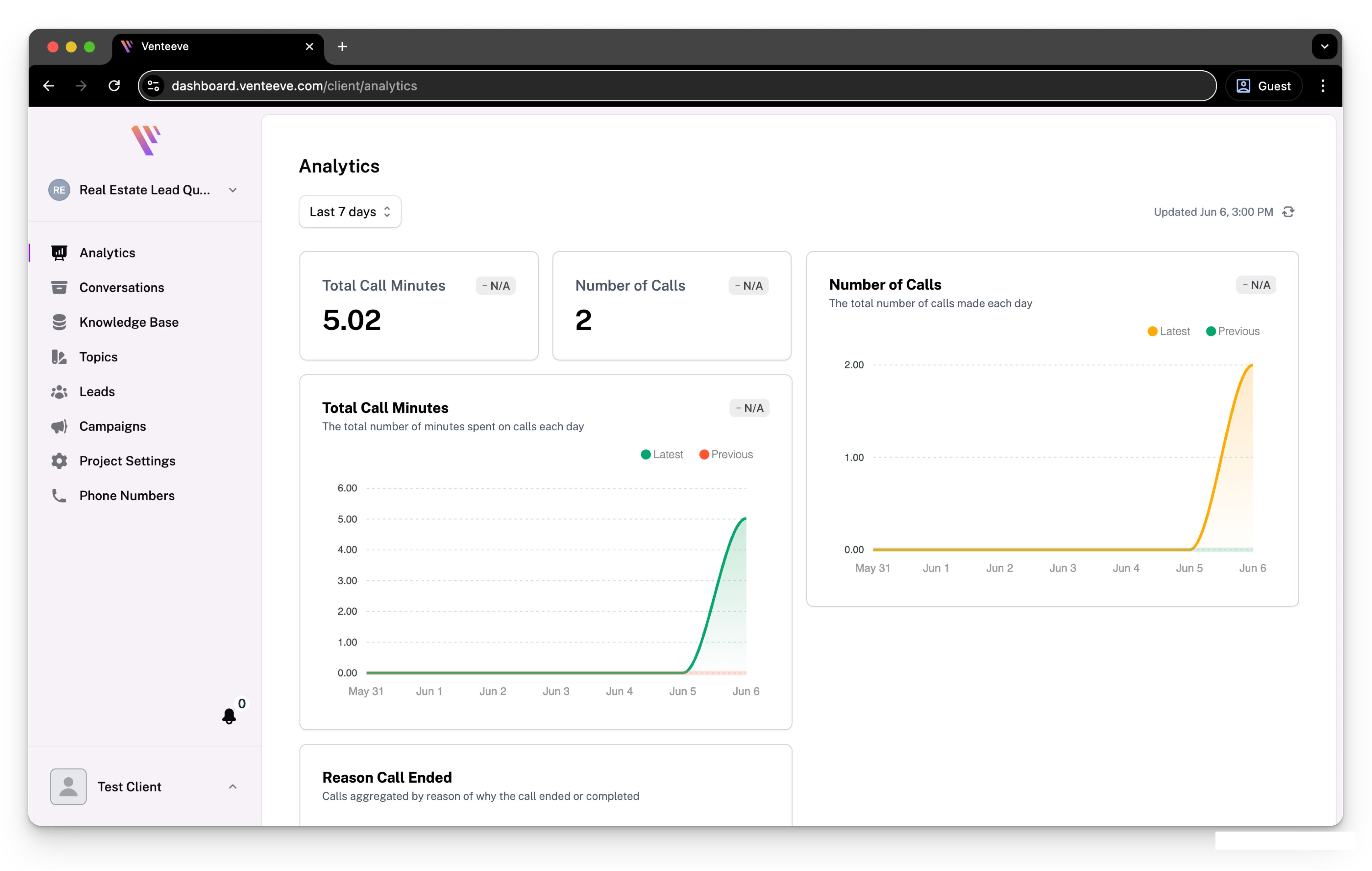
Task: Open a new browser tab
Action: pyautogui.click(x=342, y=47)
